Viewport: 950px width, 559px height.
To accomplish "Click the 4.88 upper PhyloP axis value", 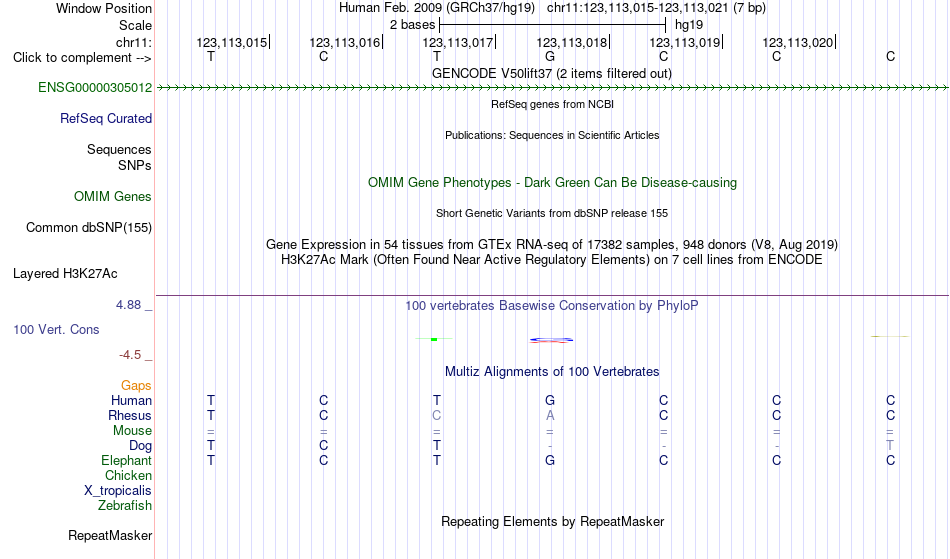I will (x=128, y=305).
